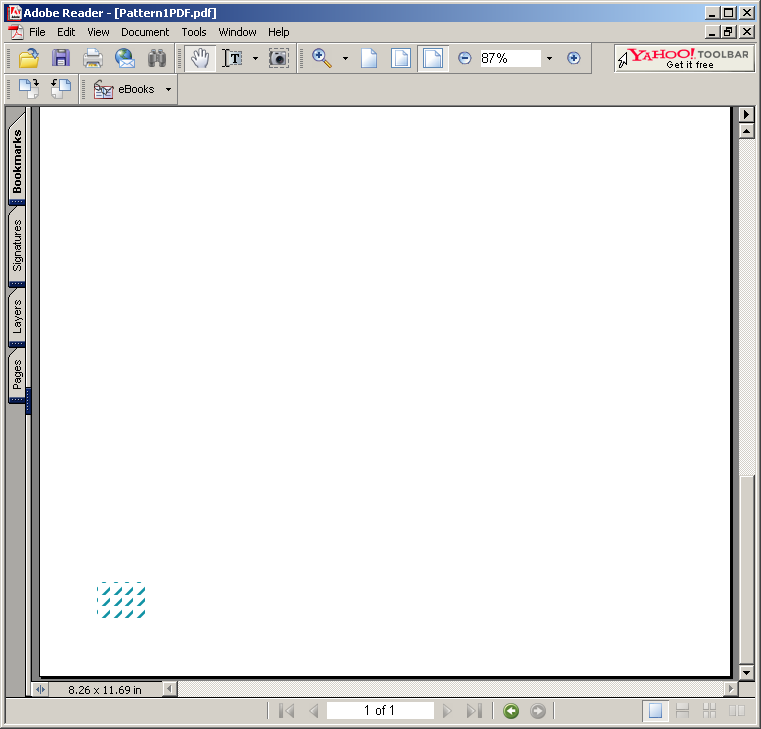
Task: Open a file with the folder icon
Action: point(29,58)
